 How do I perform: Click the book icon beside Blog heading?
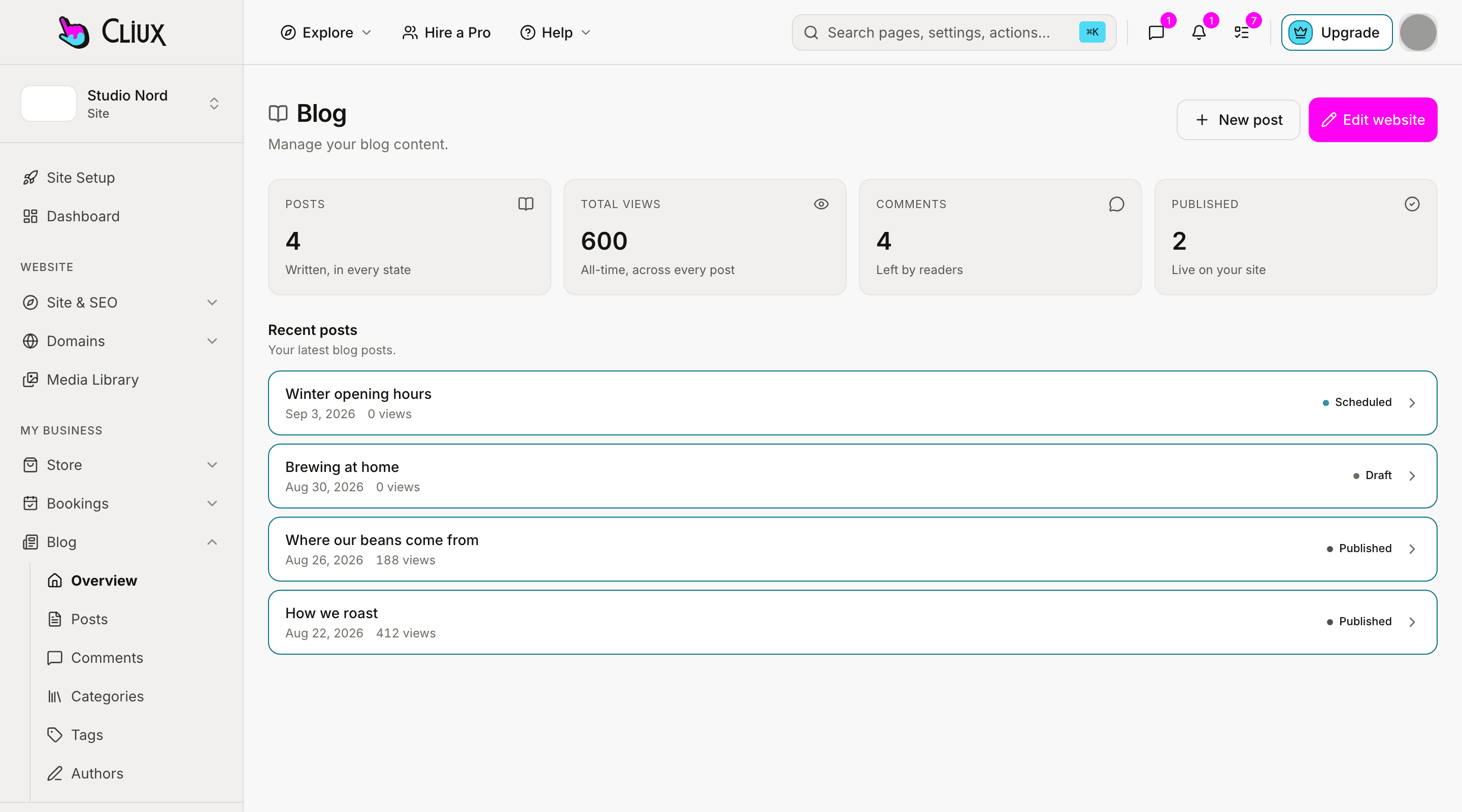point(278,114)
